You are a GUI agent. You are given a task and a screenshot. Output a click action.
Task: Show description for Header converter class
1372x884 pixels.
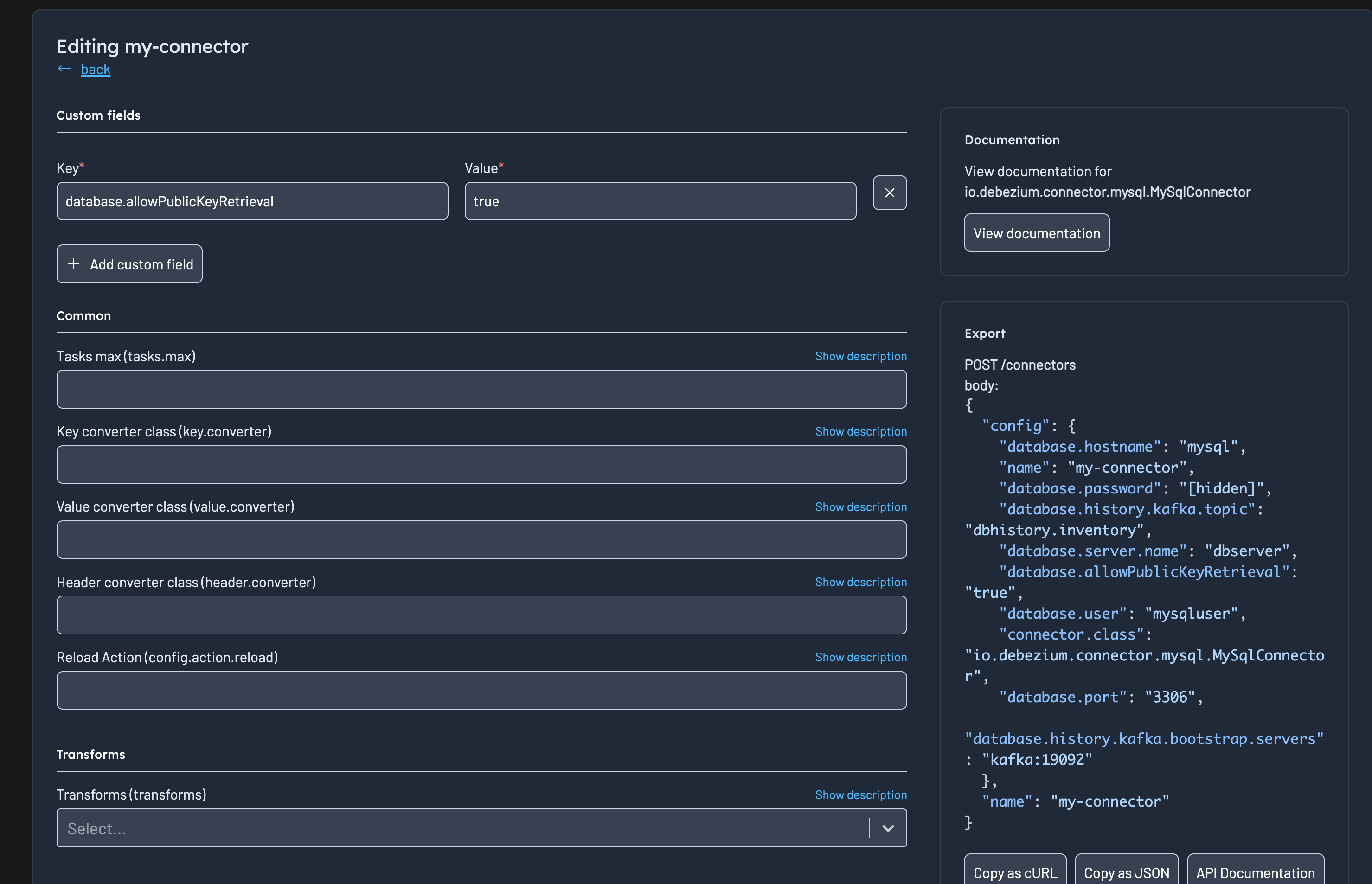pos(860,582)
